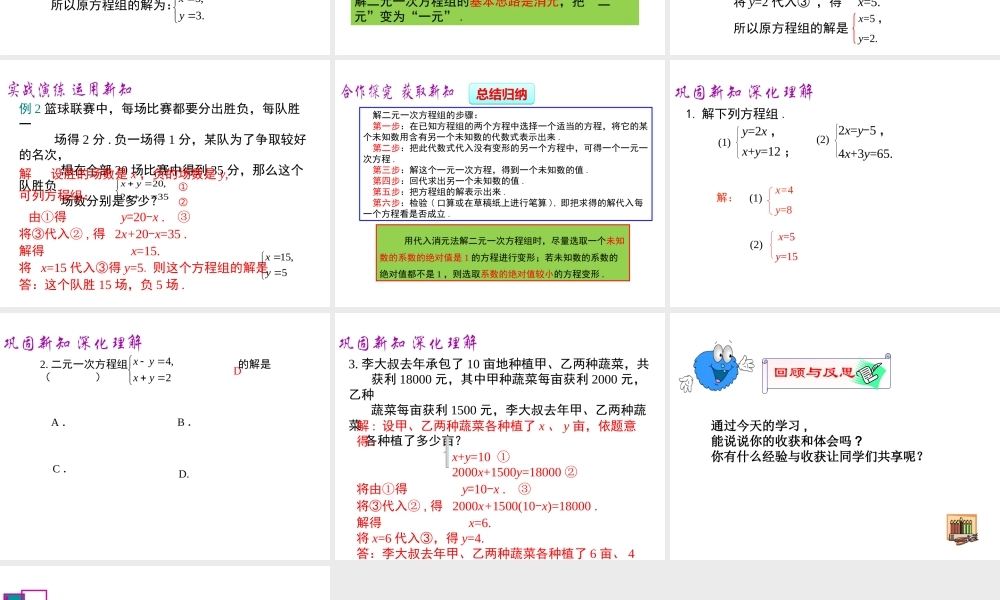
Task: Click the heading above the 李大叔 problem
Action: coord(408,343)
